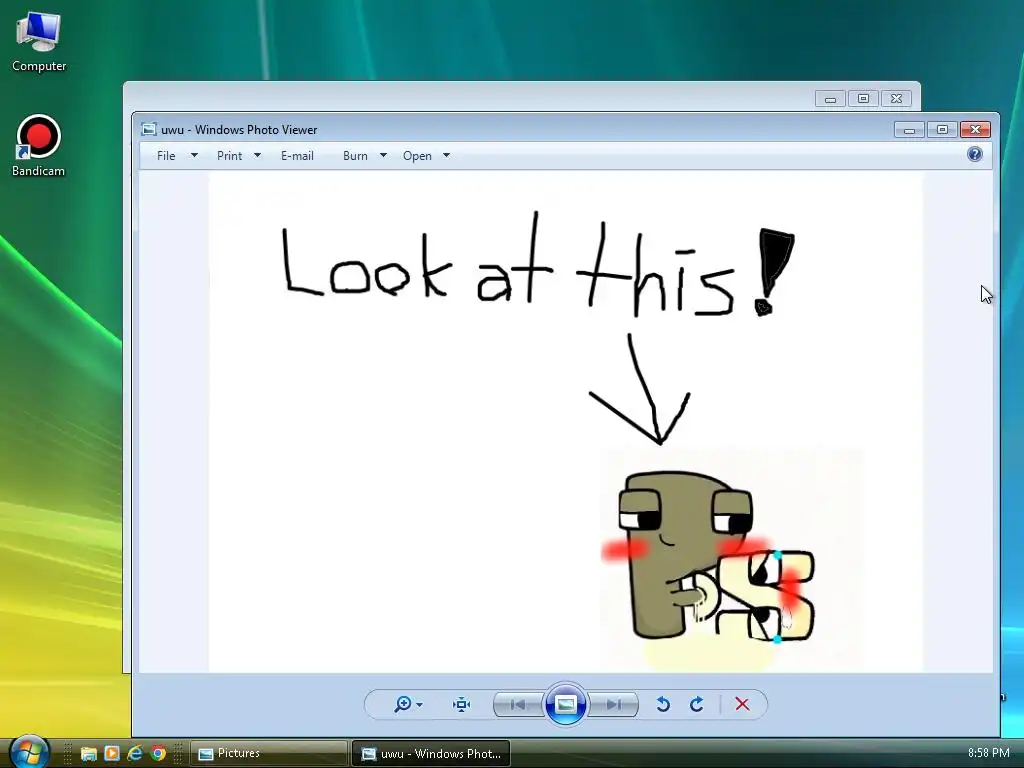Go to the next picture
The image size is (1024, 768).
(613, 704)
